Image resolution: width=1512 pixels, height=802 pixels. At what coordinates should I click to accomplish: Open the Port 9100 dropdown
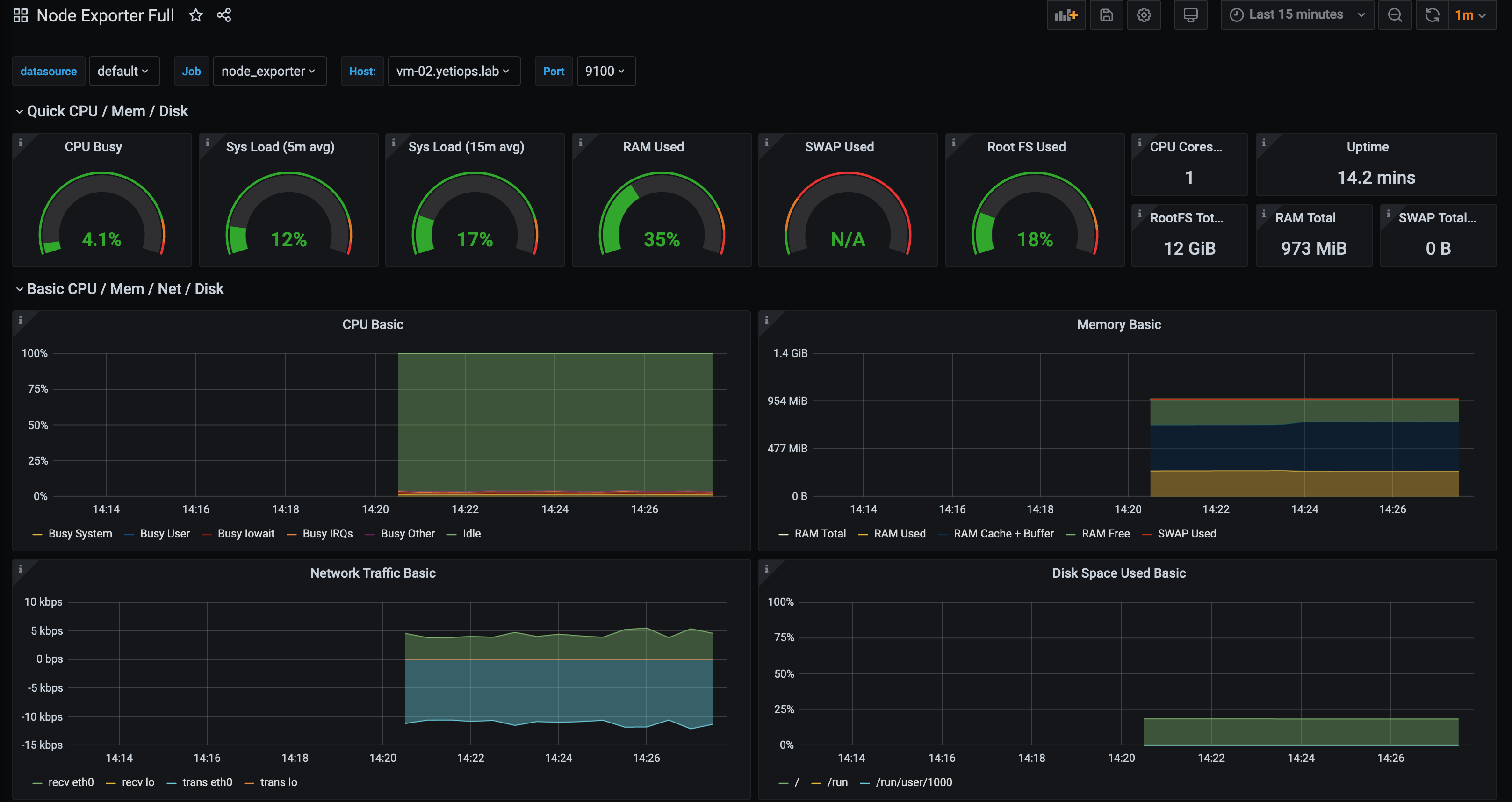[606, 71]
